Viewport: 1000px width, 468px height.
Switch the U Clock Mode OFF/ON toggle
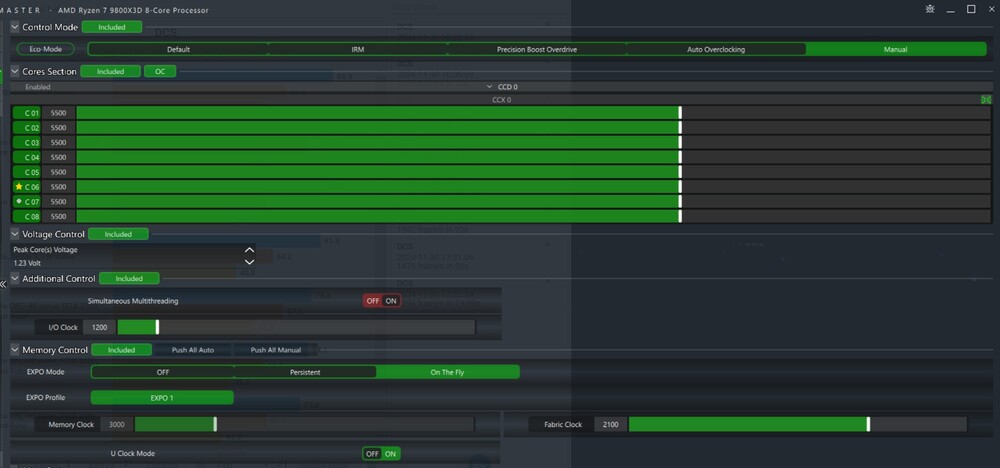[x=381, y=454]
